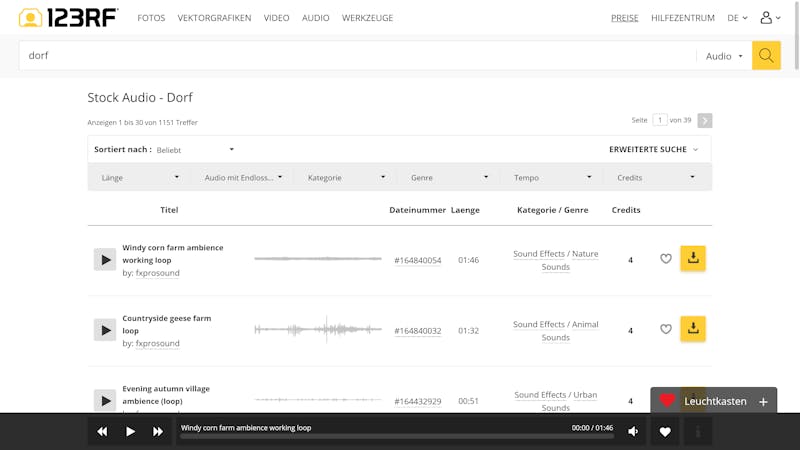
Task: Like Countryside geese farm loop with heart
Action: pos(666,329)
